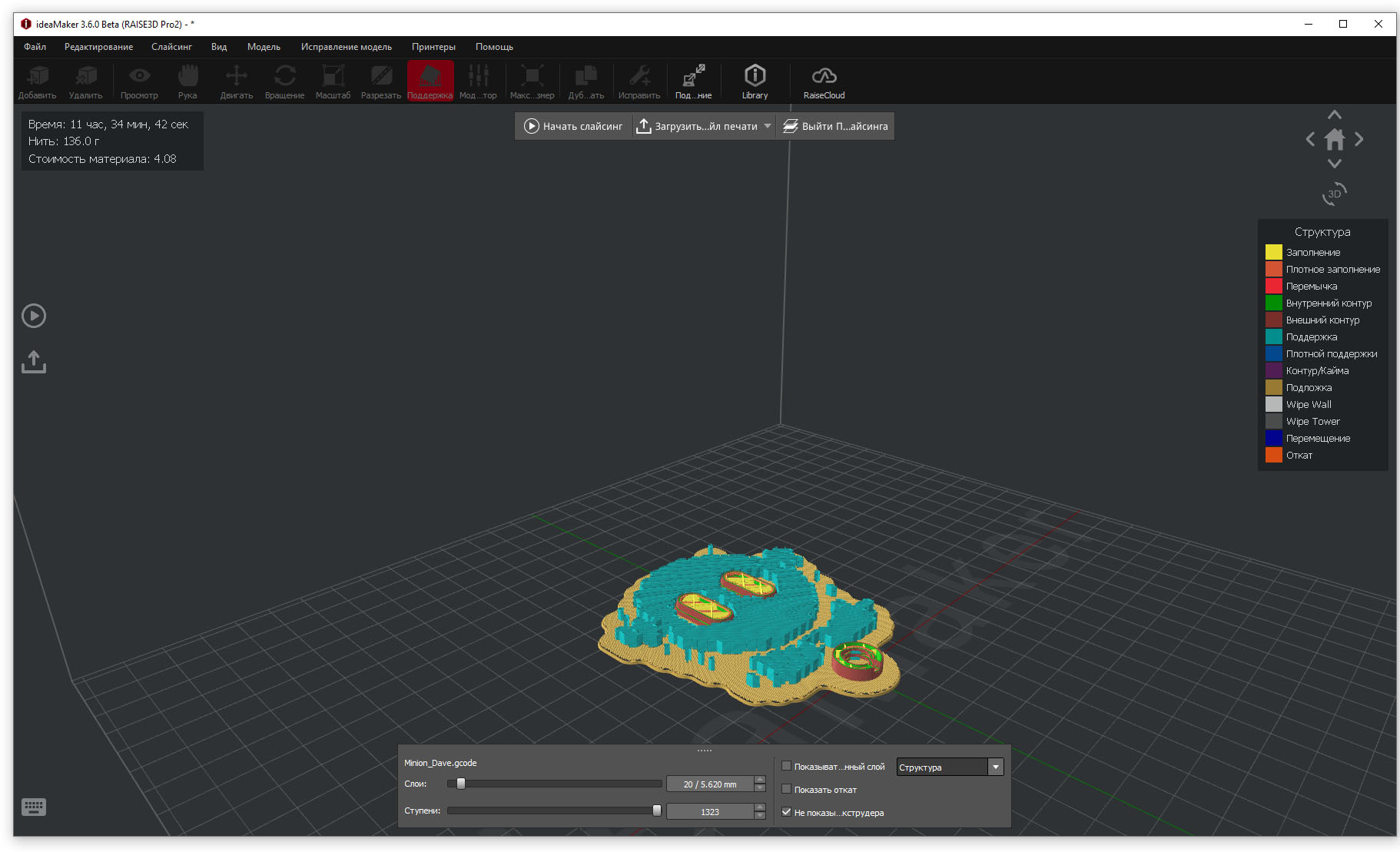Click the home view icon
Screen dimensions: 1400x852
pos(1335,140)
